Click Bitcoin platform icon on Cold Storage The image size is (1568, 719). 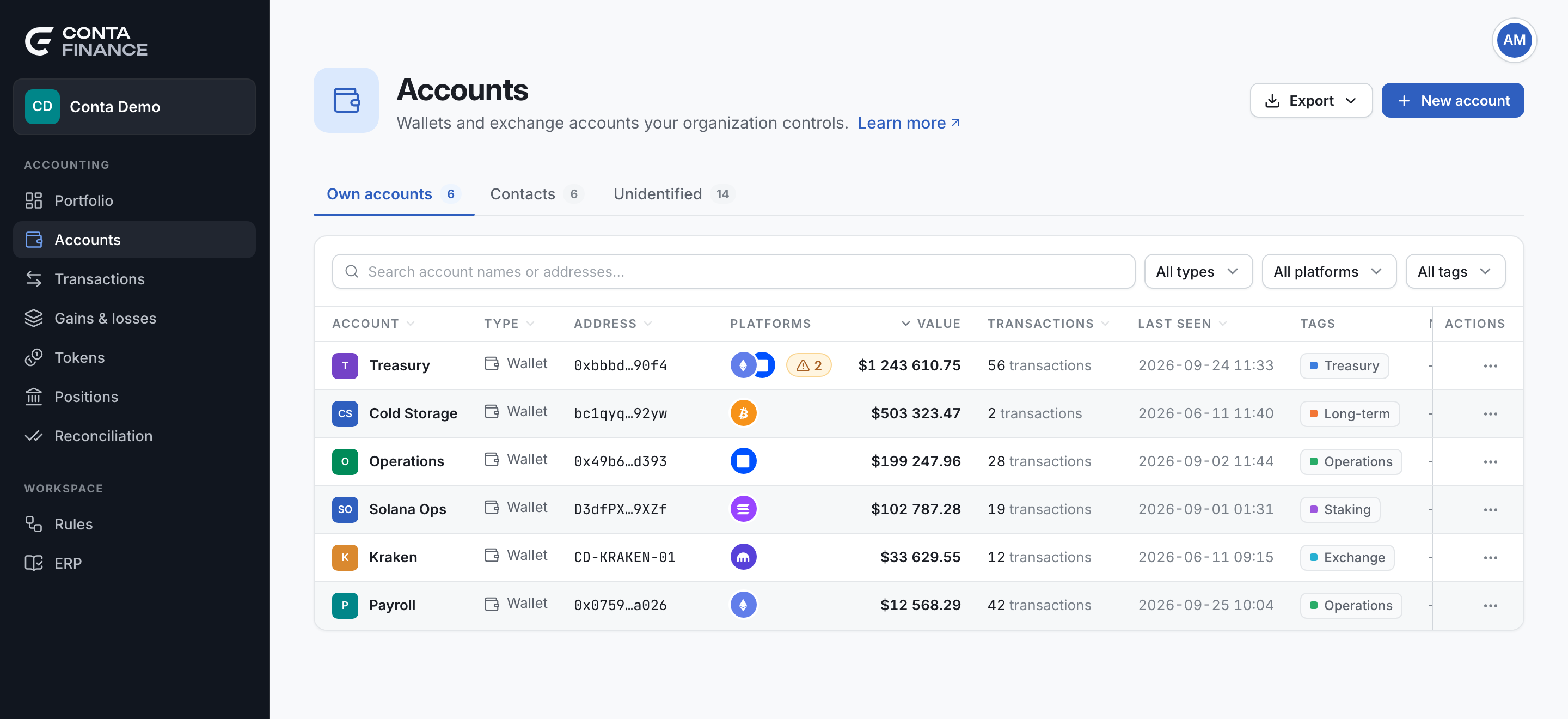coord(743,413)
